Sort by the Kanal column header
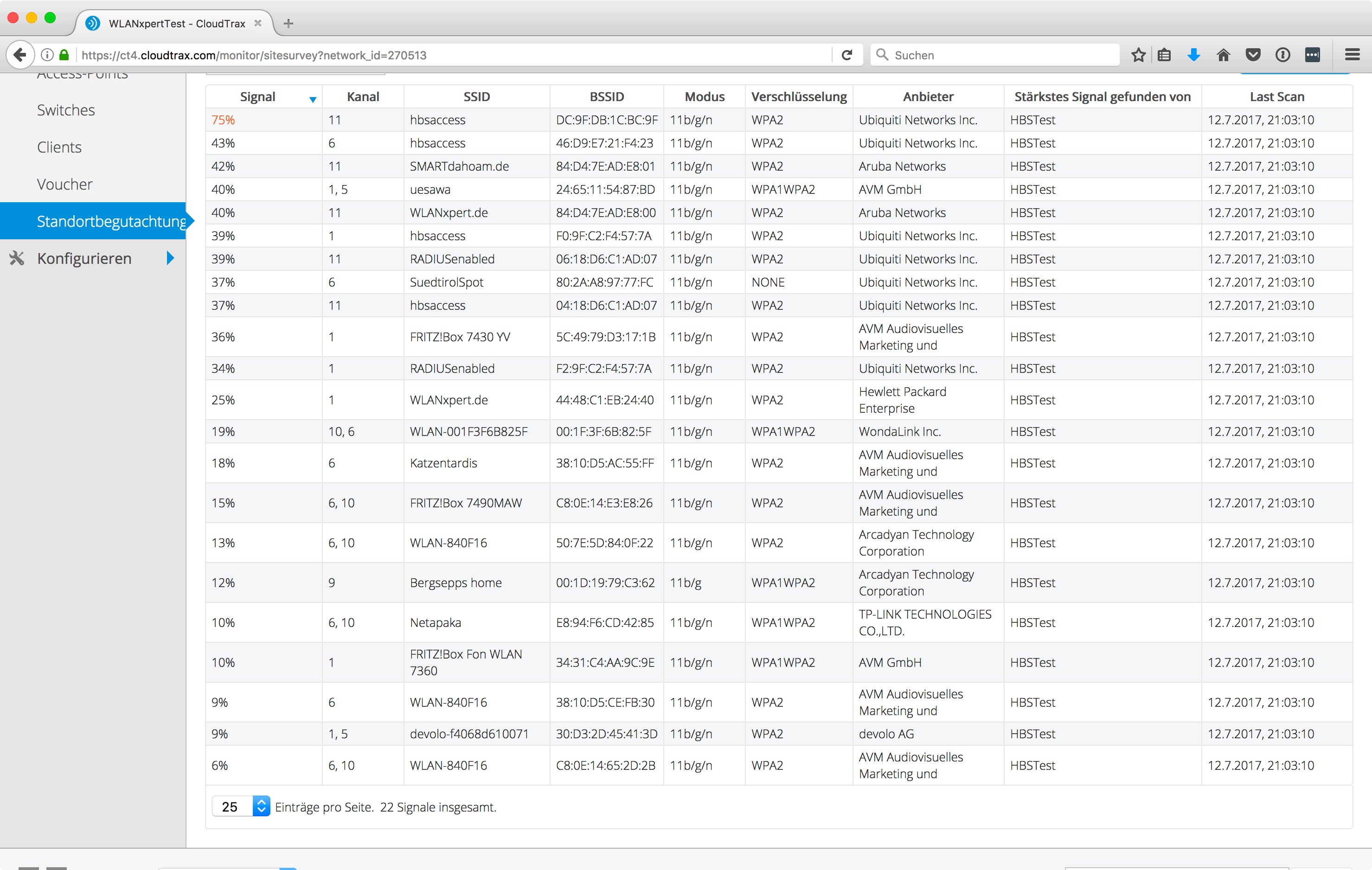 (x=363, y=96)
